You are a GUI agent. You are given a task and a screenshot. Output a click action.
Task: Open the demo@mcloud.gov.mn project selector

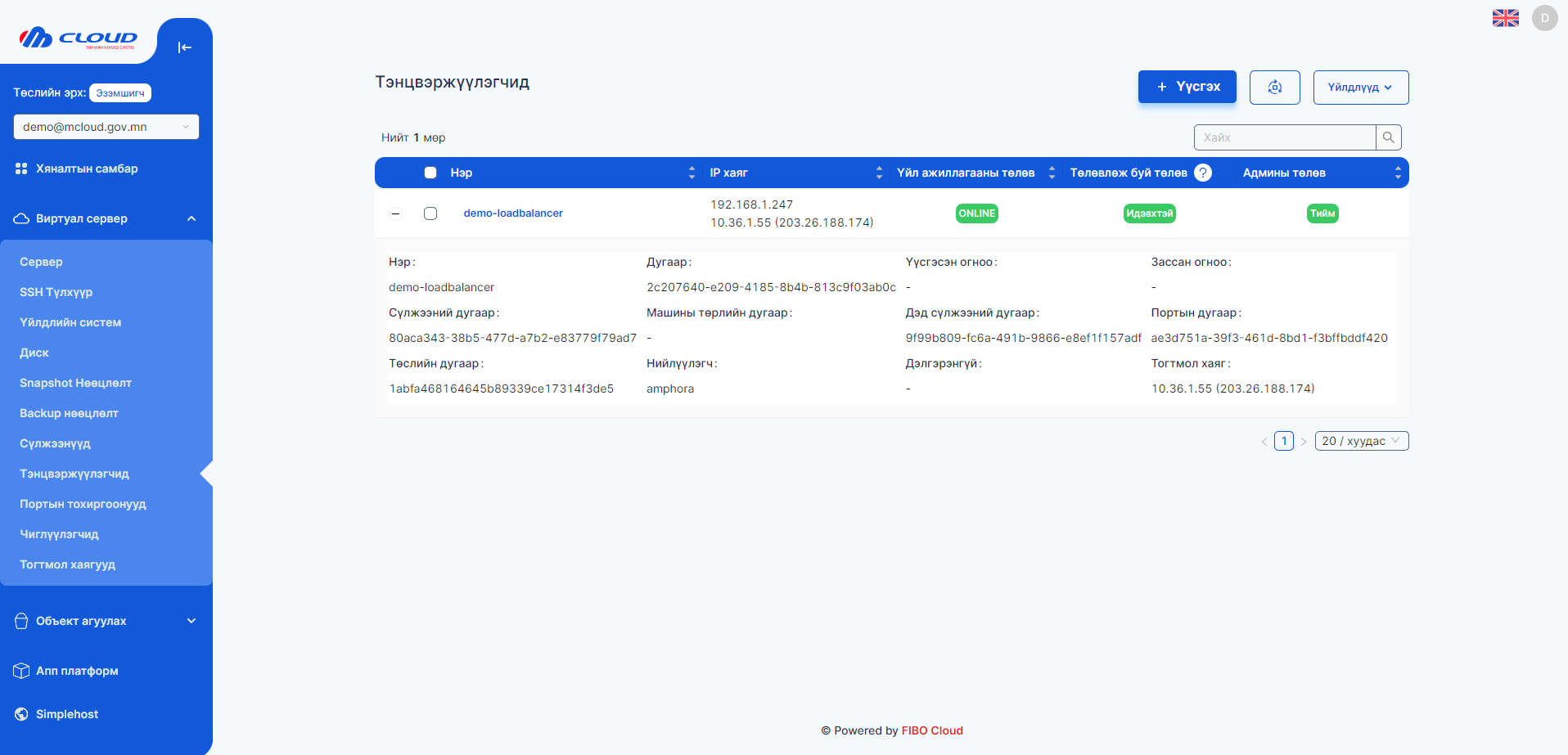pos(106,127)
